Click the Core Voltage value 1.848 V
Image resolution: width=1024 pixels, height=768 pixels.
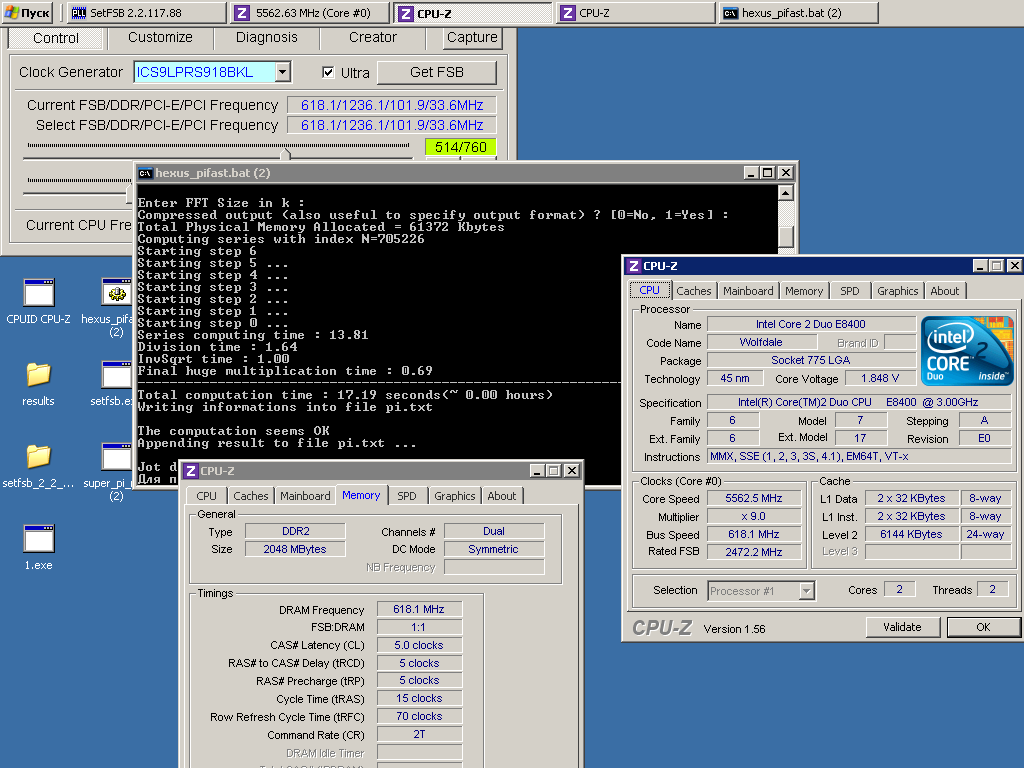coord(880,378)
